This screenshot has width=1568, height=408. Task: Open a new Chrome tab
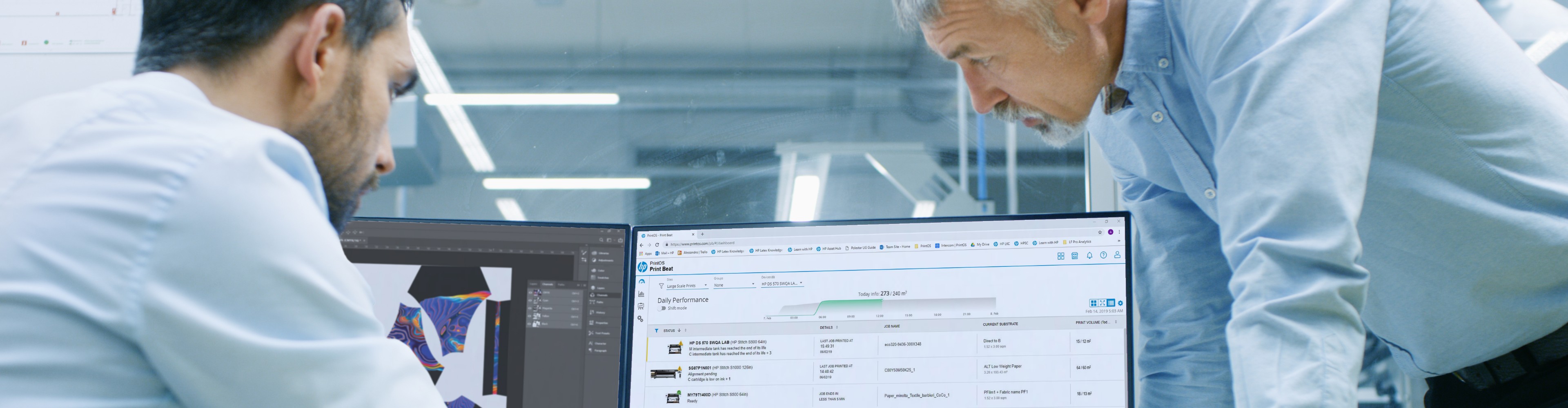[702, 234]
